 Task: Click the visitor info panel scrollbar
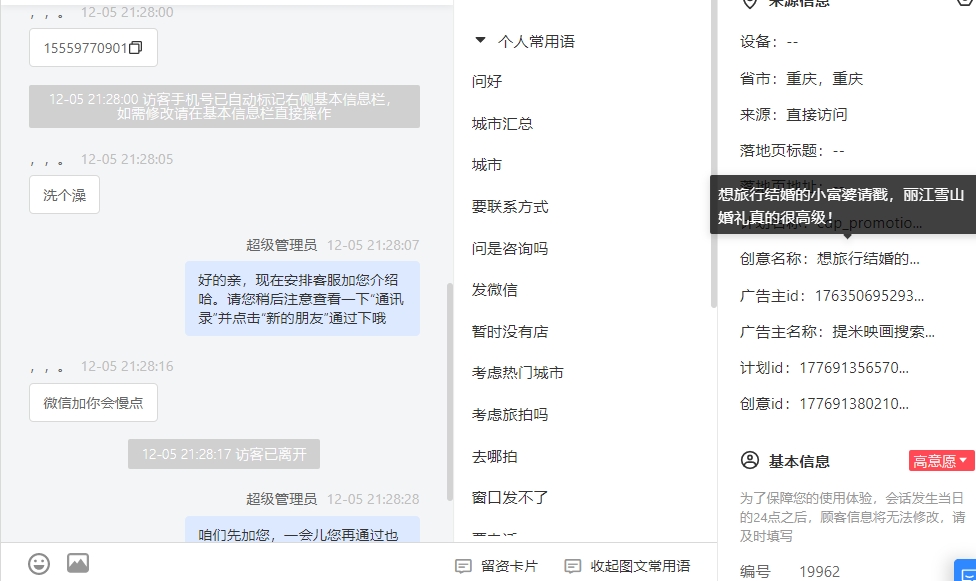[x=713, y=156]
